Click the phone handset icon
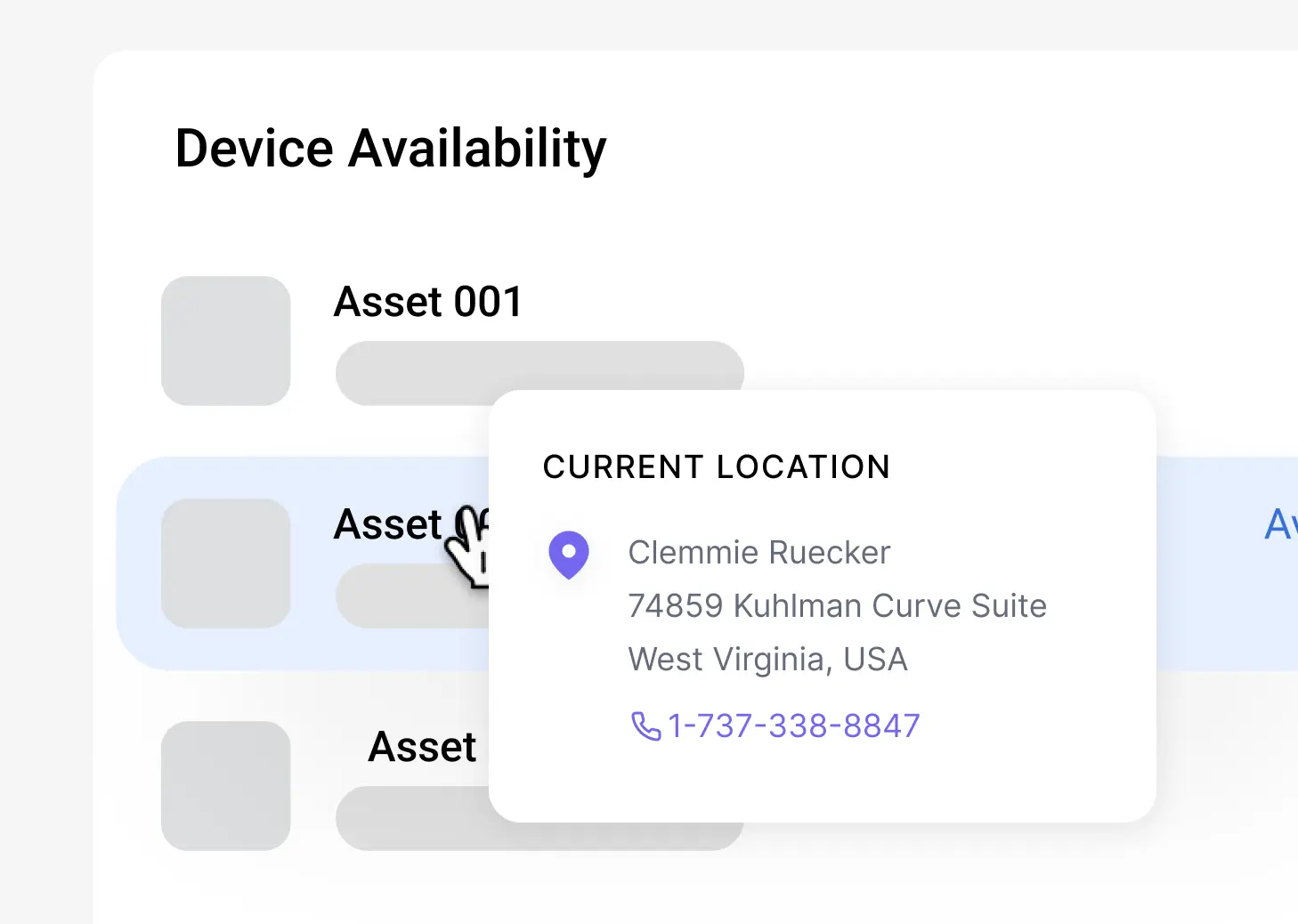1298x924 pixels. click(645, 726)
